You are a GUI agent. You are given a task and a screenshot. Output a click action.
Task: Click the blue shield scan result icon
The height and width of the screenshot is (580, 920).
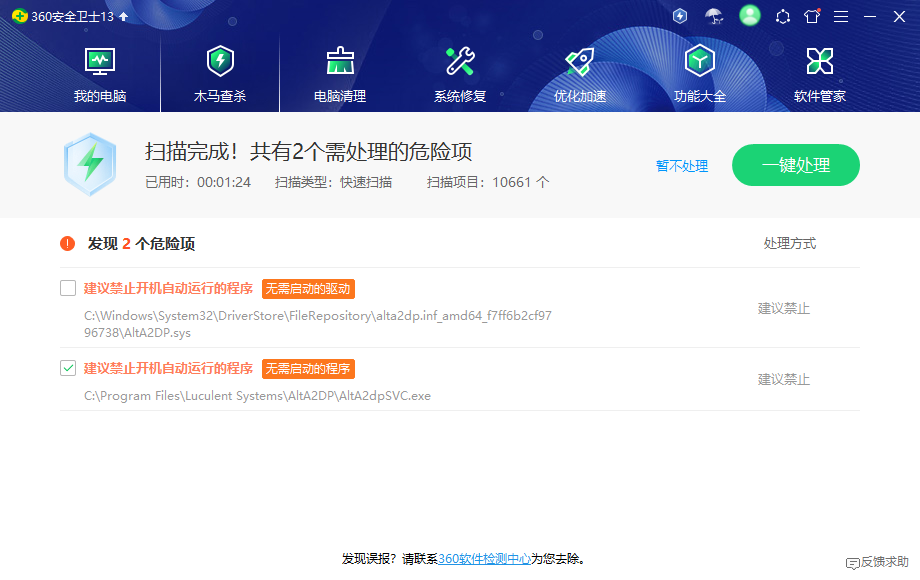click(90, 164)
